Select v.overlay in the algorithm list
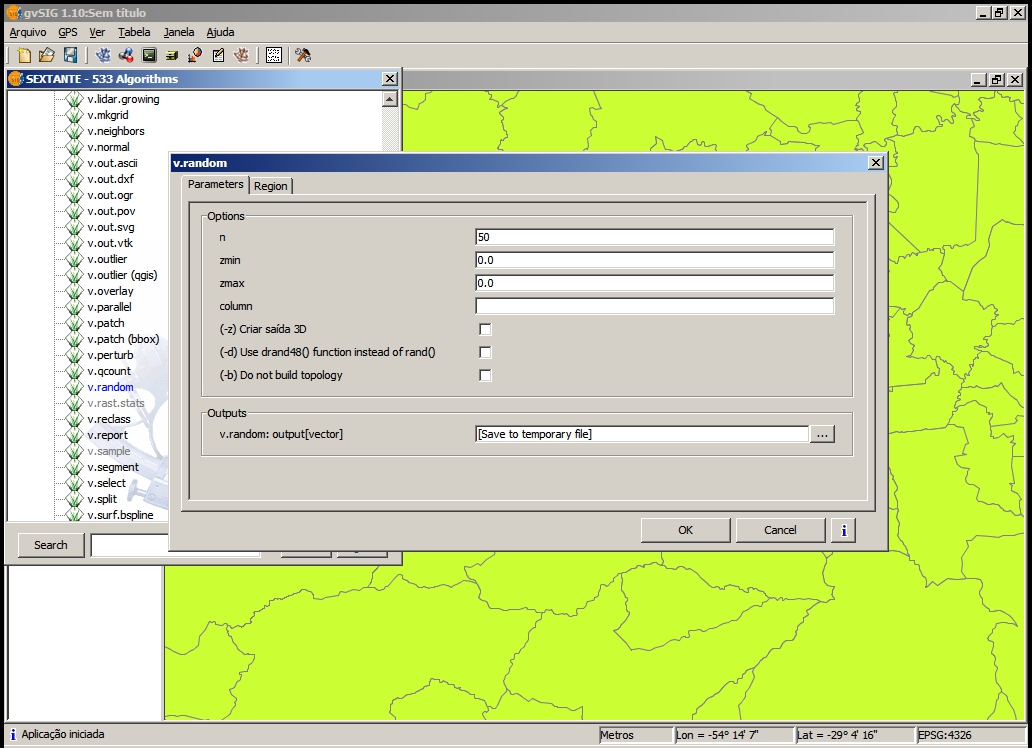This screenshot has height=748, width=1032. 110,291
